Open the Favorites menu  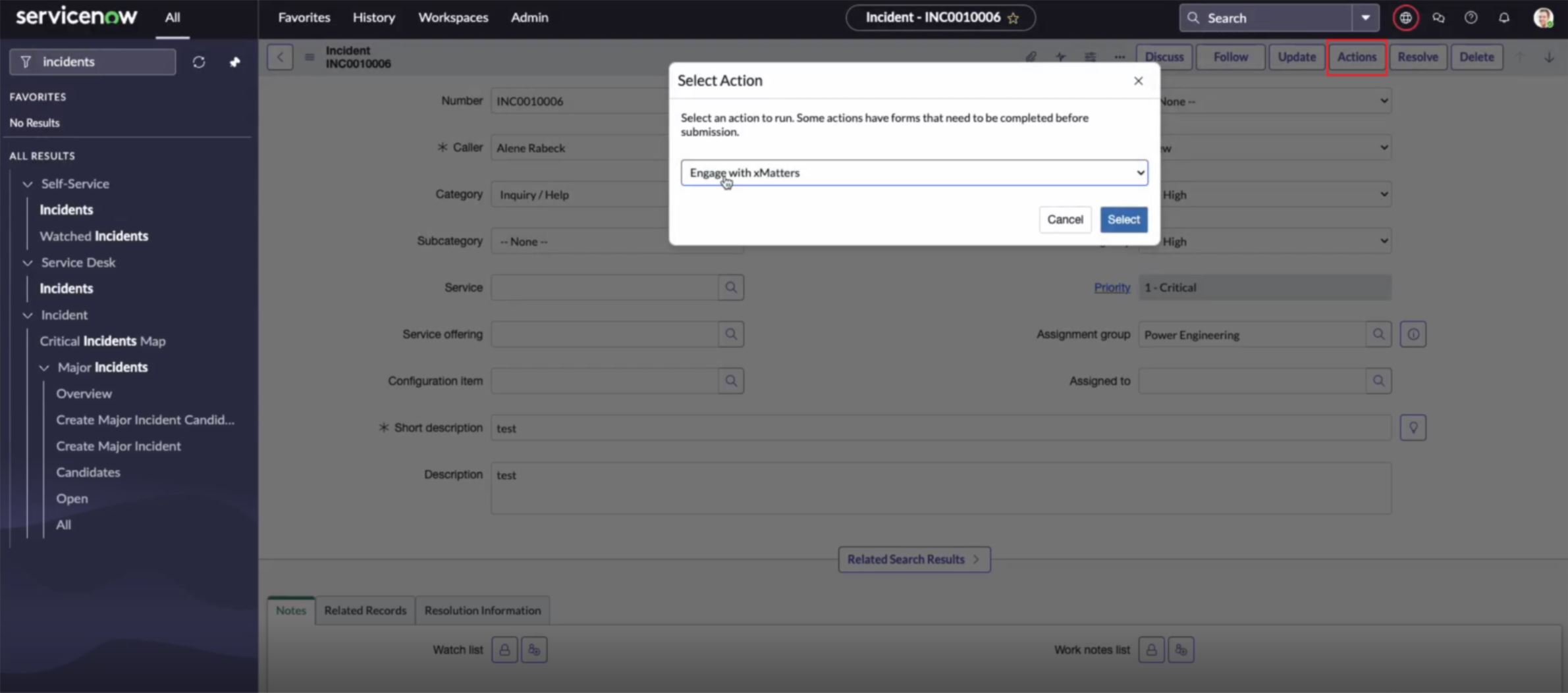pyautogui.click(x=304, y=18)
